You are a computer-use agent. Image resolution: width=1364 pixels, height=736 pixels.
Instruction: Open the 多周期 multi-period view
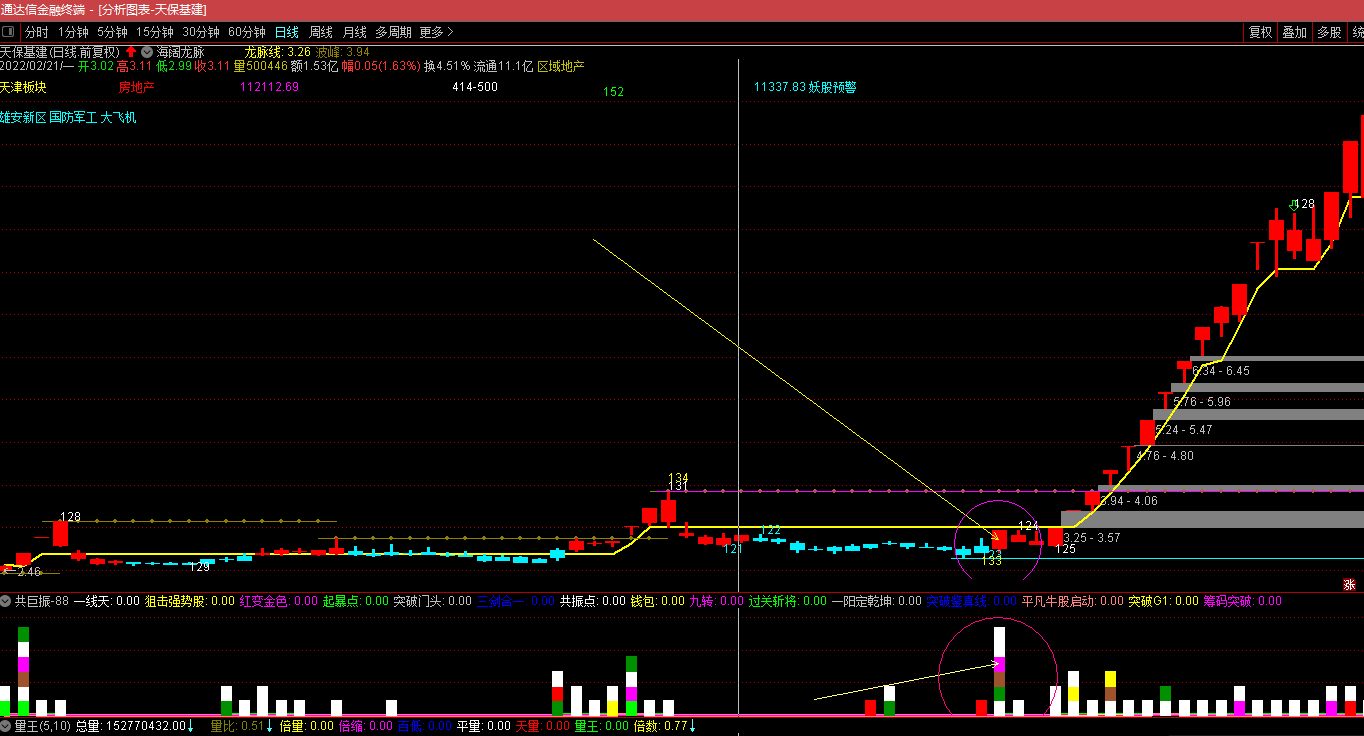[x=393, y=32]
